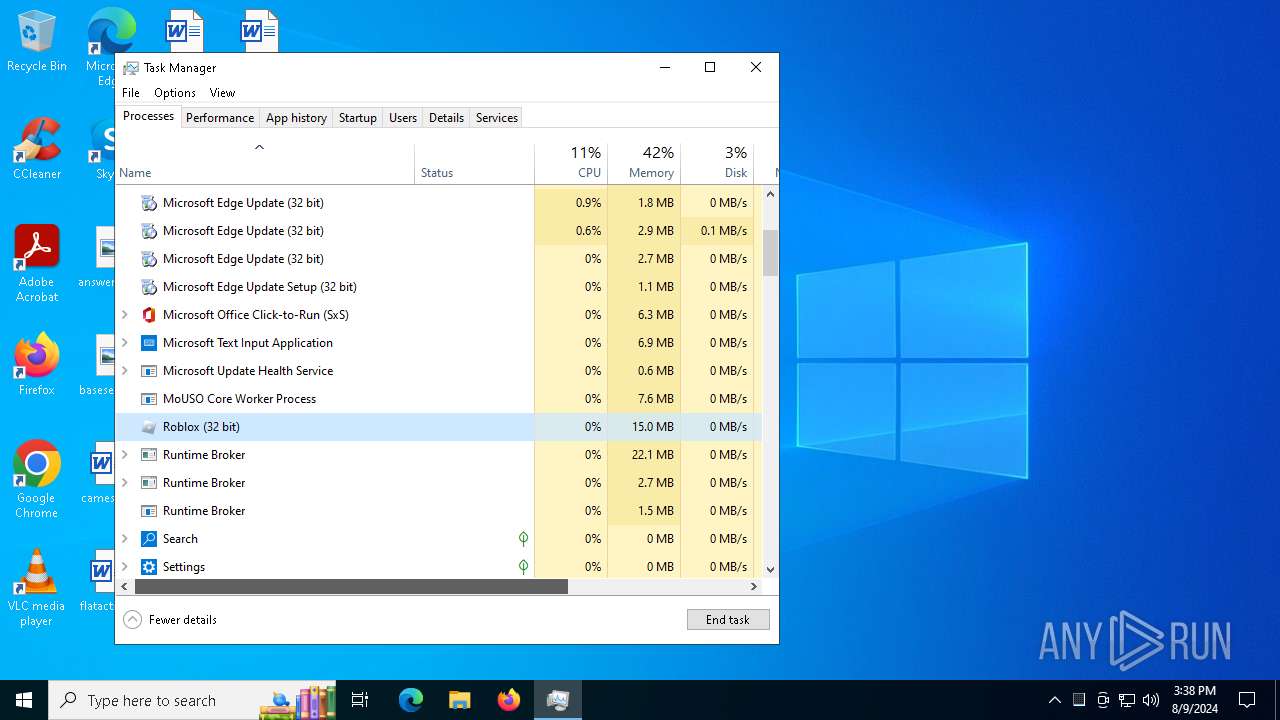
Task: Switch to the App history tab
Action: pyautogui.click(x=296, y=118)
